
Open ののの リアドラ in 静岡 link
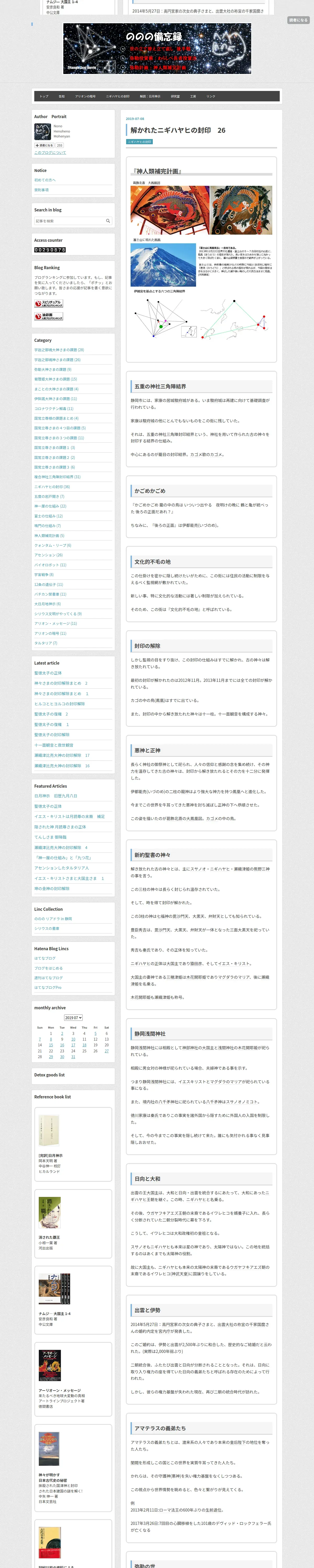point(53,919)
